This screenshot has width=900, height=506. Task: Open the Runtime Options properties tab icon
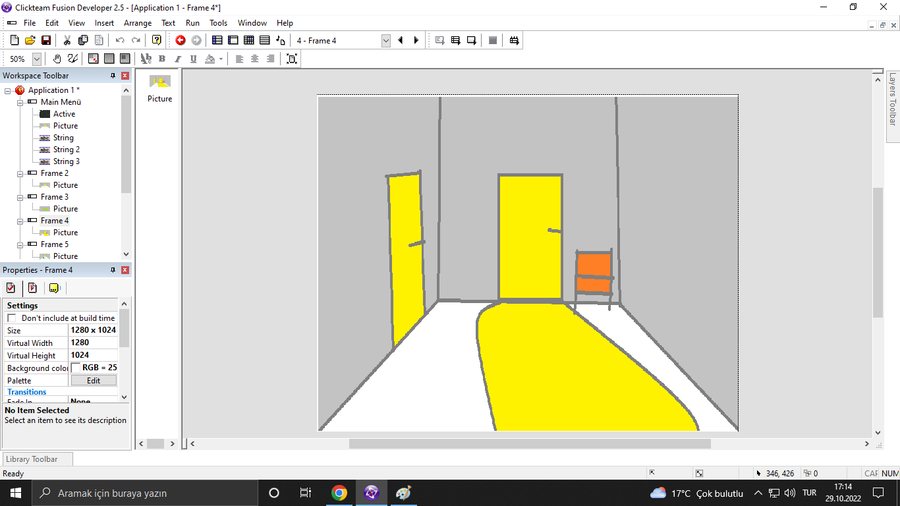click(32, 288)
